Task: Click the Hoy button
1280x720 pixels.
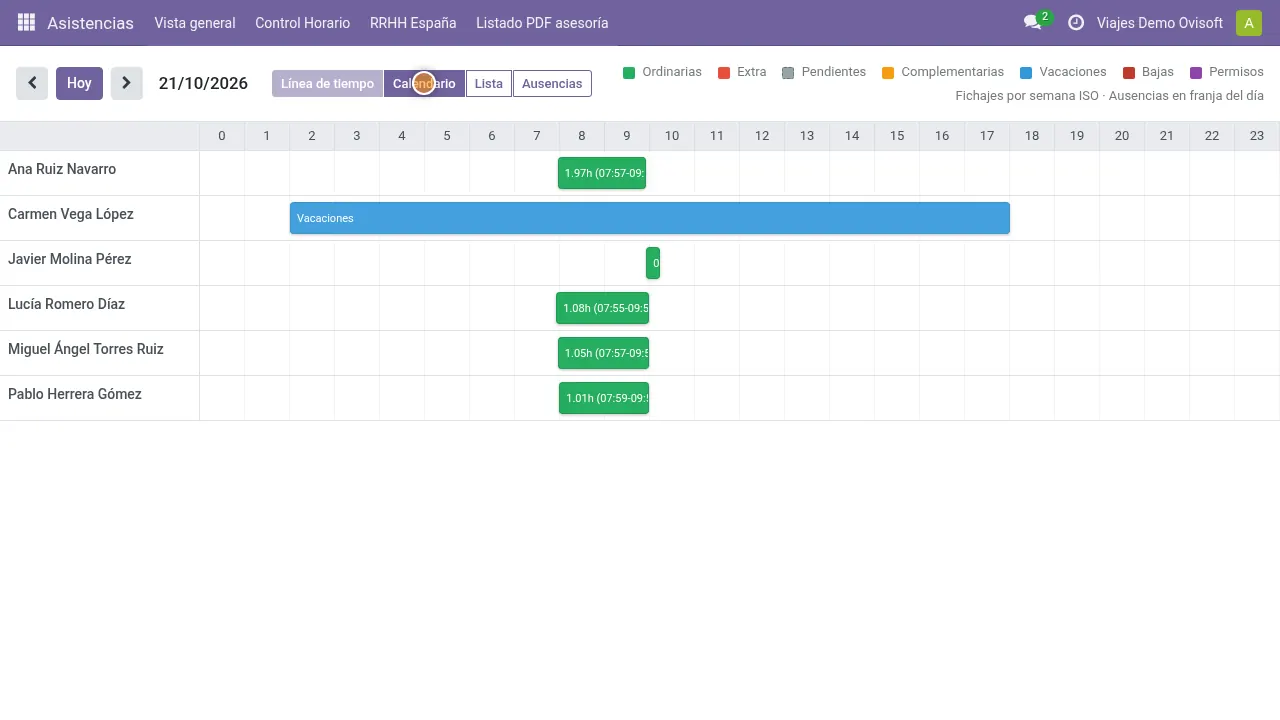Action: pos(79,83)
